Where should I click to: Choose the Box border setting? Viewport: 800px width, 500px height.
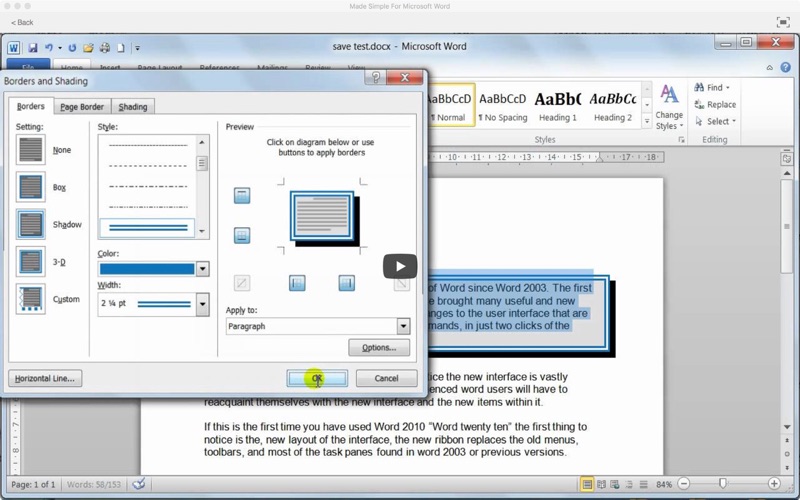[31, 187]
